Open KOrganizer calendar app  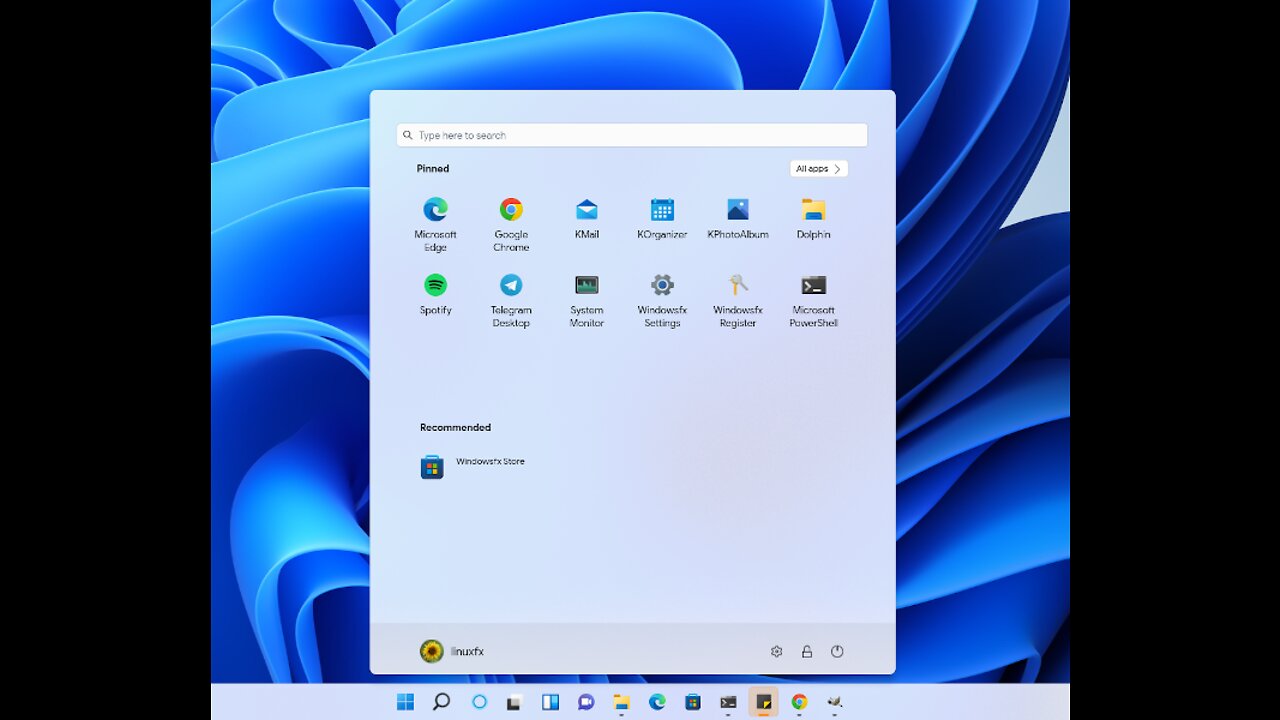click(x=662, y=218)
